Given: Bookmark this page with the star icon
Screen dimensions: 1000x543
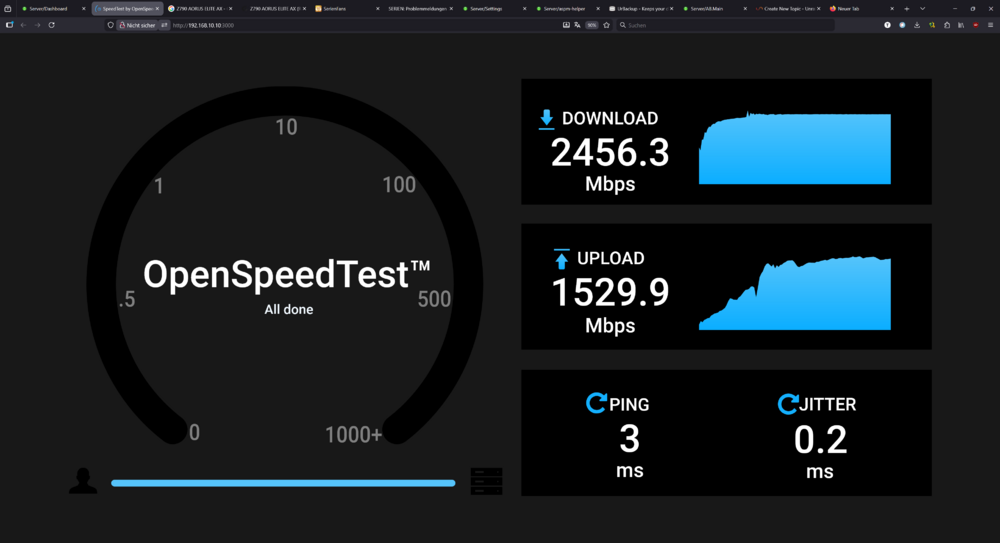Looking at the screenshot, I should tap(607, 25).
